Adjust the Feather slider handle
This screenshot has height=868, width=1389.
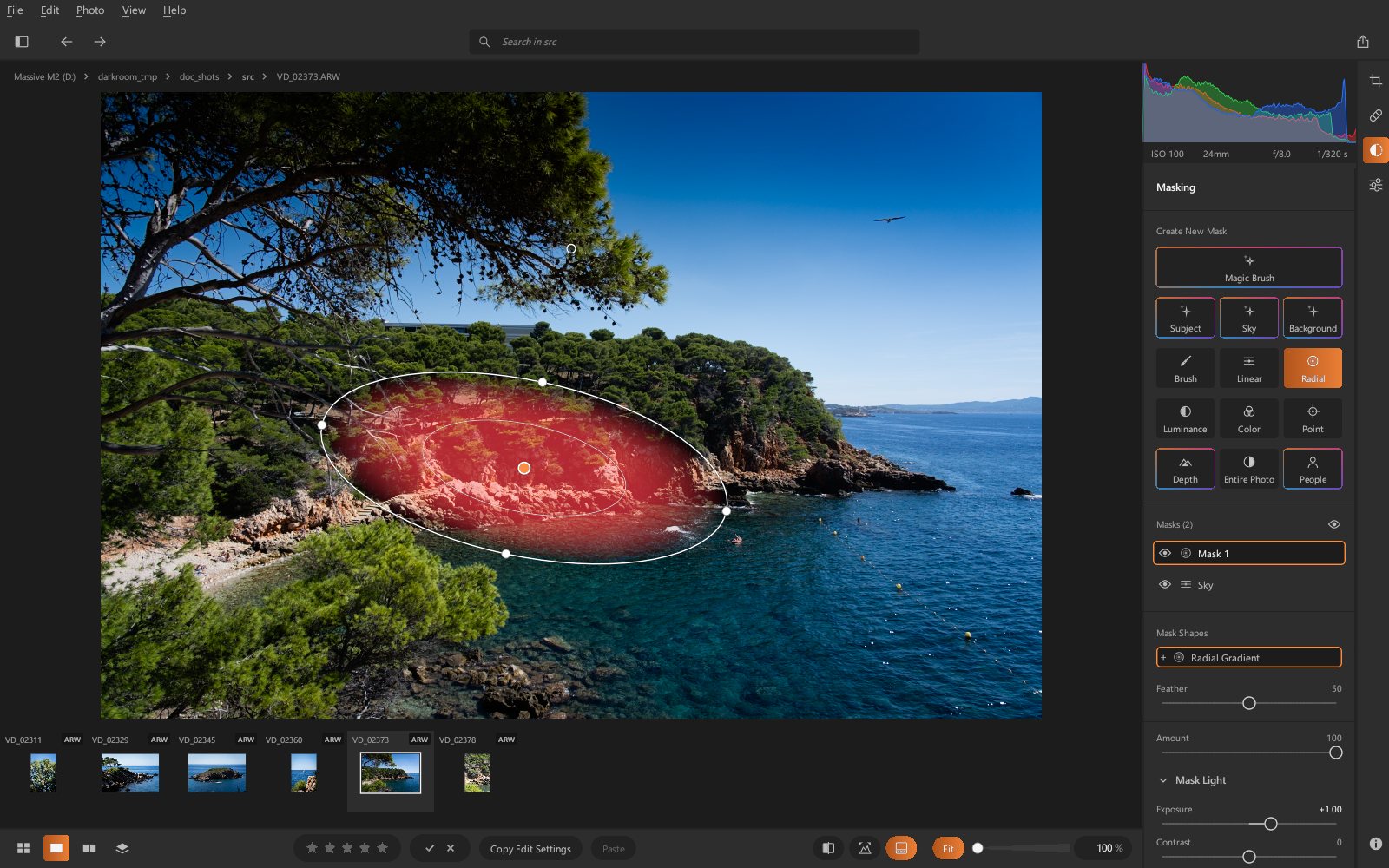[1249, 703]
